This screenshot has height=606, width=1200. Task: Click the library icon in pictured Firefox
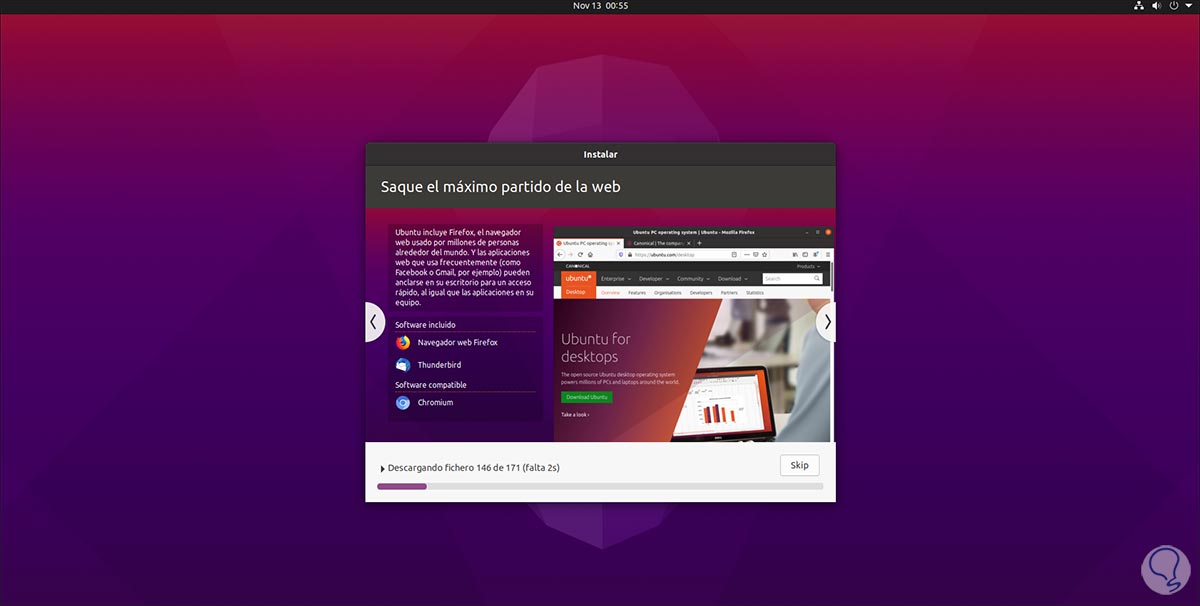(x=794, y=255)
